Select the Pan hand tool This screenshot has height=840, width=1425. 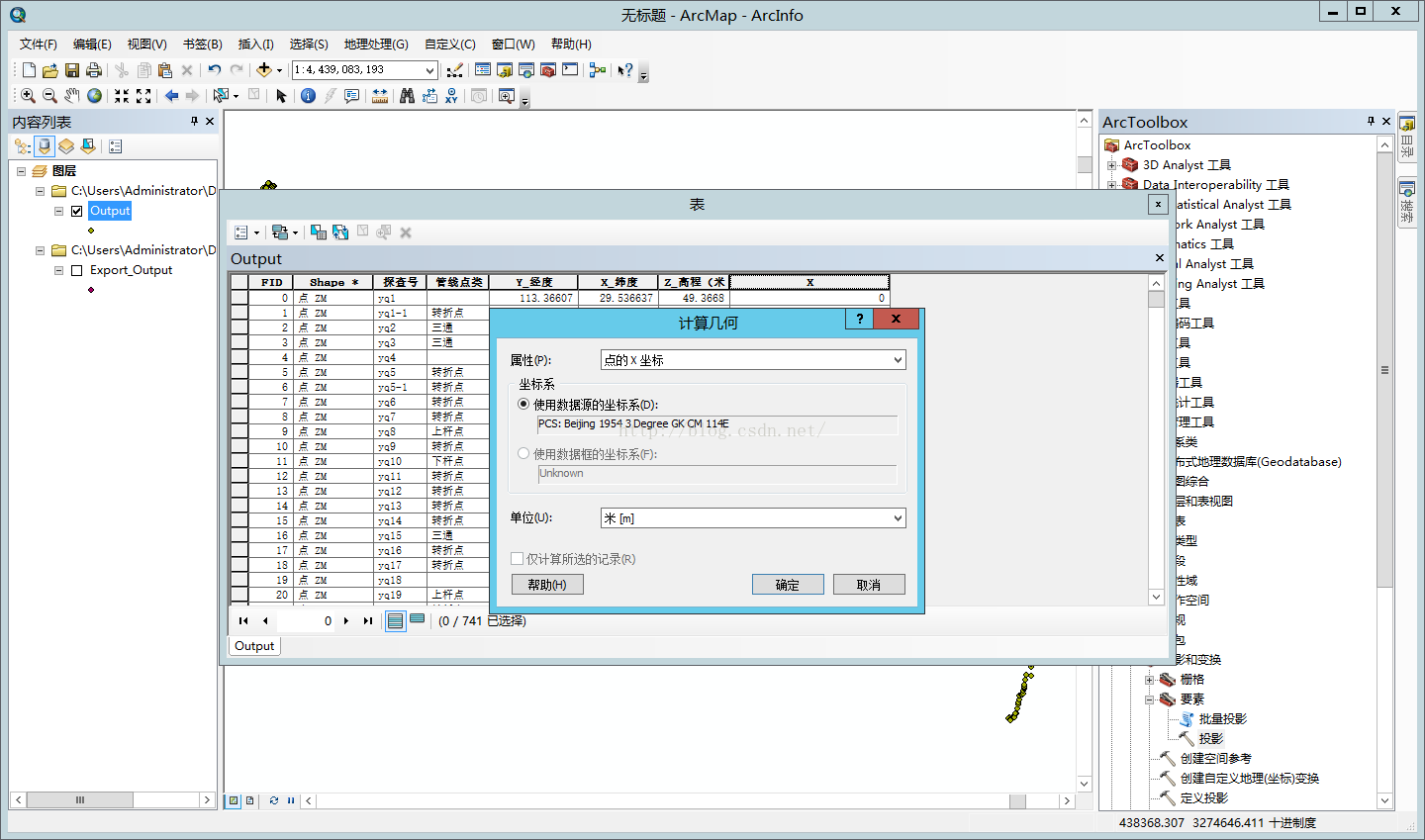tap(71, 96)
